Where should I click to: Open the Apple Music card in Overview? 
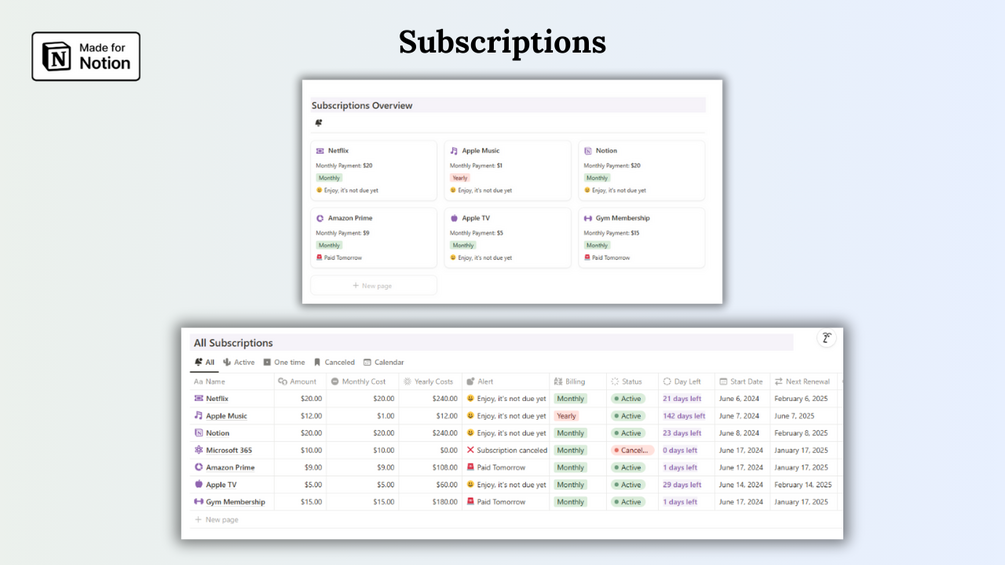point(508,170)
